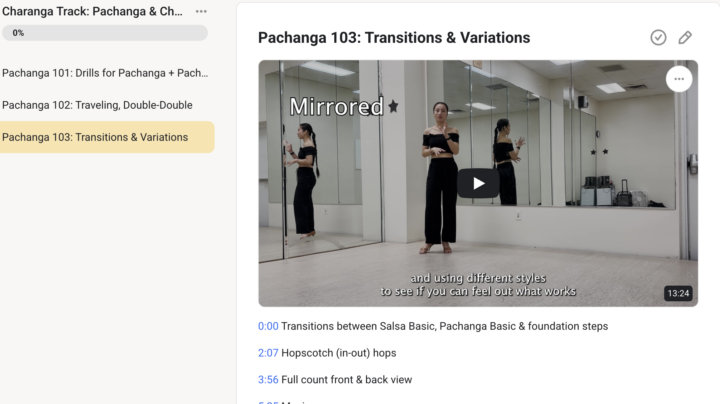Play the Pachanga 103 video

[478, 183]
